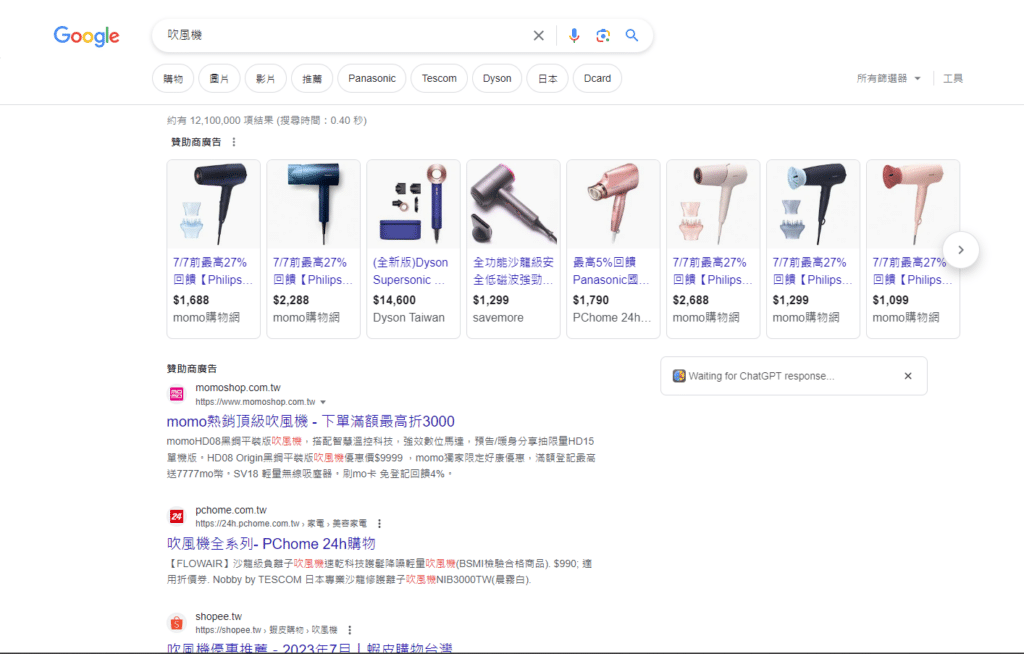1024x654 pixels.
Task: Click the shopee favicon icon
Action: point(177,623)
